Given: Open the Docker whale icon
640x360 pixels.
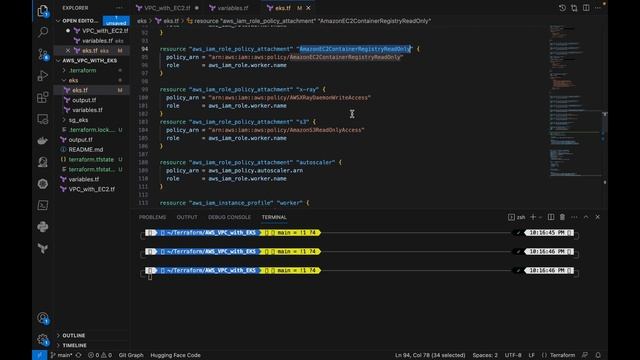Looking at the screenshot, I should [x=42, y=140].
